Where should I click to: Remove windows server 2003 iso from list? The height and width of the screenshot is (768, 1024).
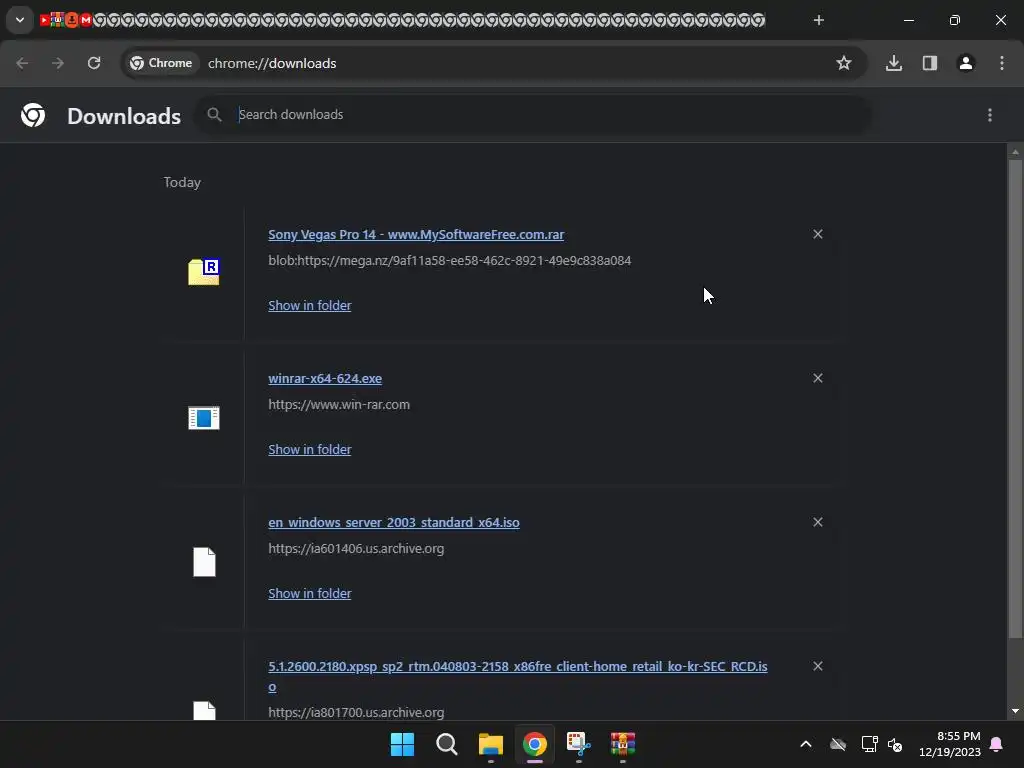818,522
